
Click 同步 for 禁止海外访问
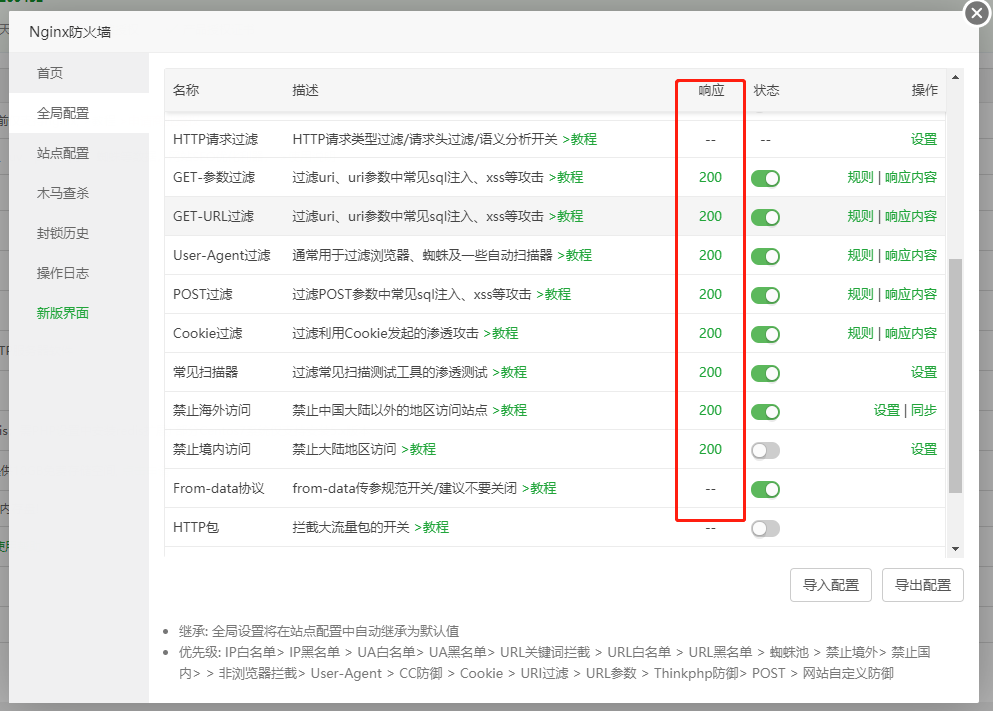tap(924, 410)
